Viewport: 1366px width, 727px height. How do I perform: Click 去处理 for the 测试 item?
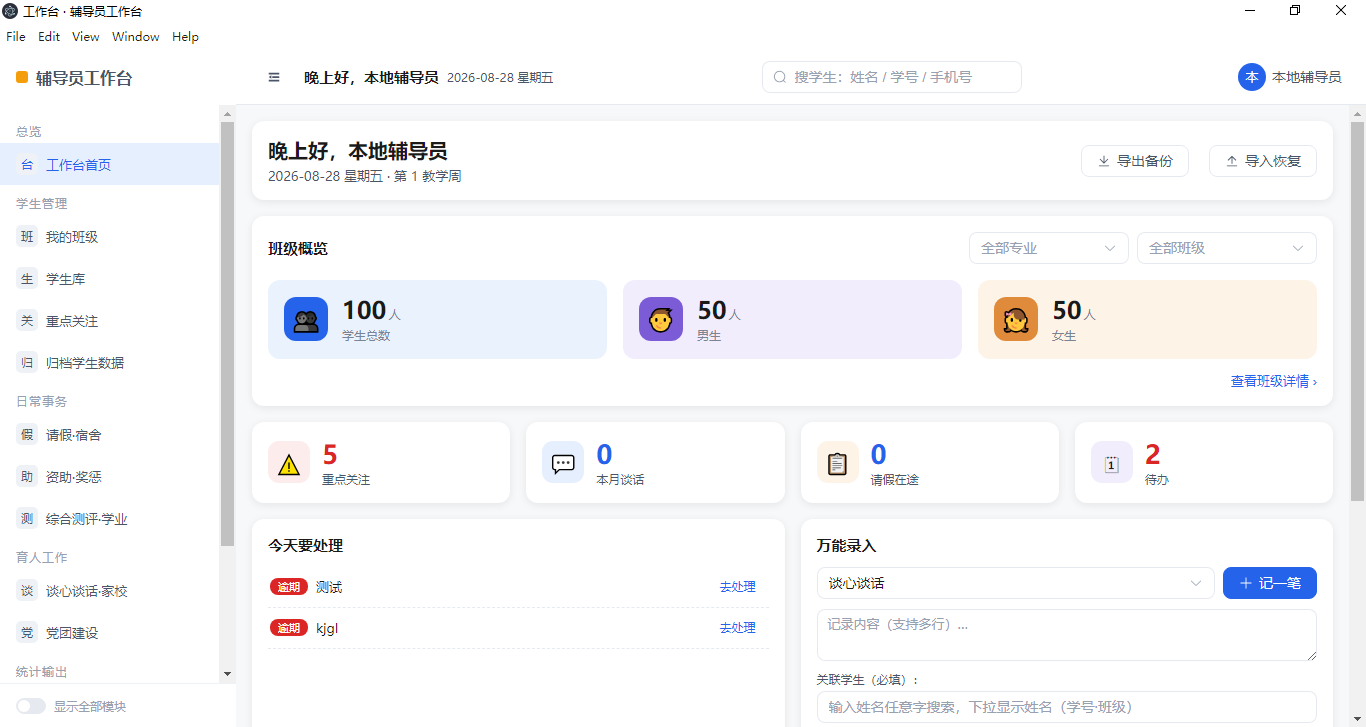(x=738, y=587)
